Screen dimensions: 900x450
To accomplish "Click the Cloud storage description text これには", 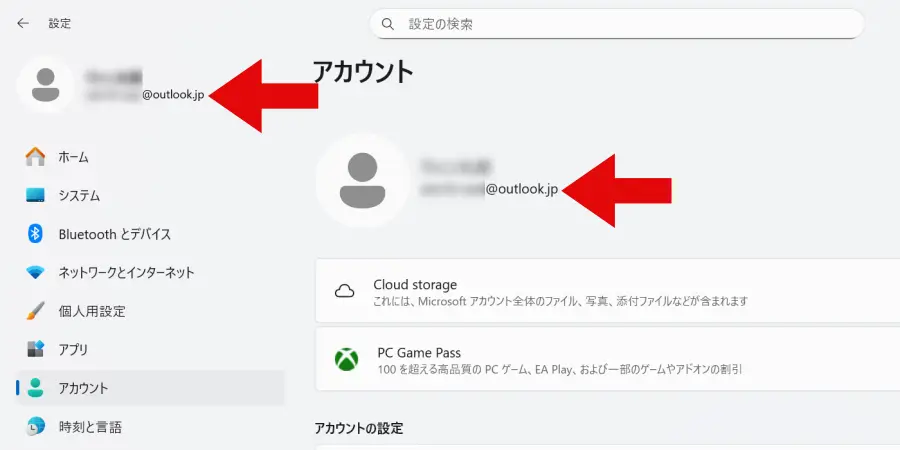I will click(560, 301).
